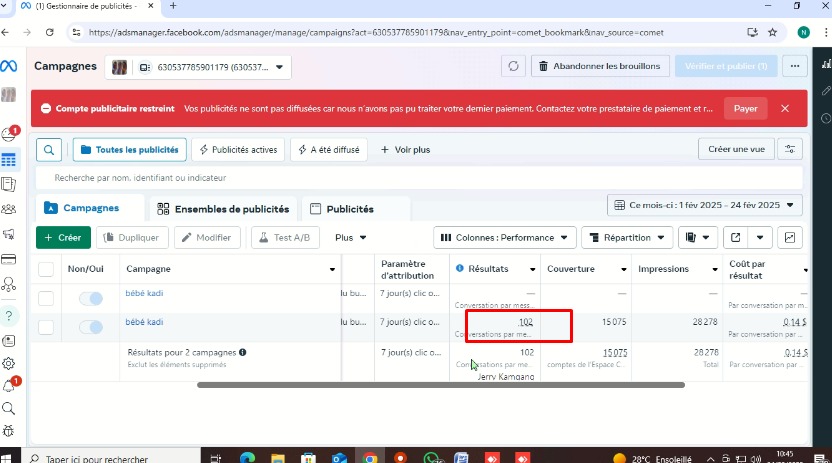Reload the page in the browser
The image size is (832, 463).
point(49,32)
